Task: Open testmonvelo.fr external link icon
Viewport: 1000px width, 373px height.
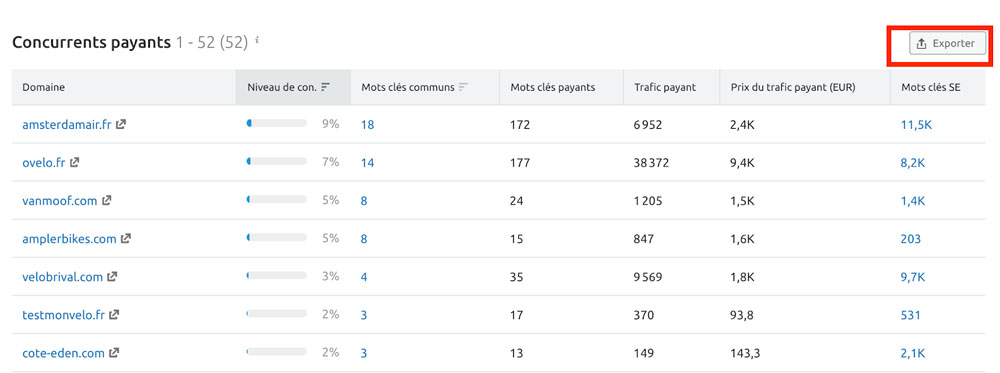Action: (x=114, y=315)
